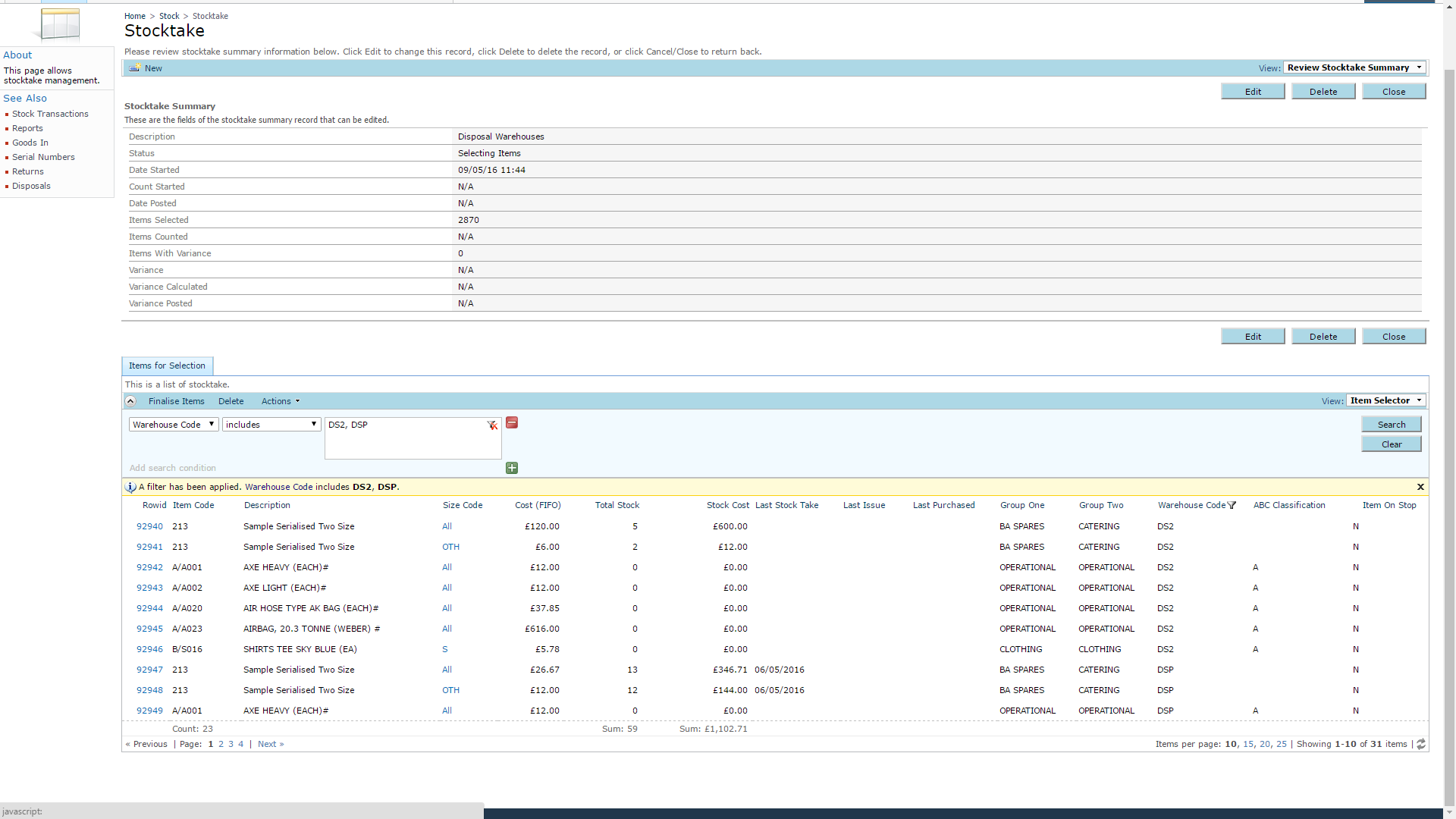Open the Warehouse Code field dropdown

tap(174, 425)
